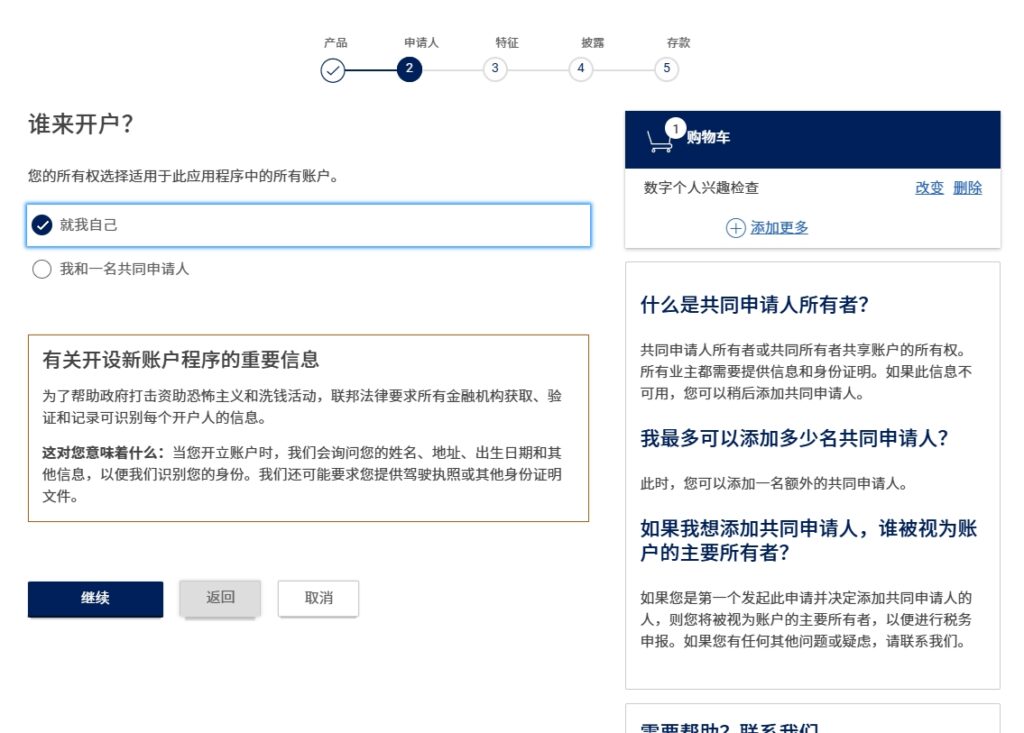Go to step 4 披露 circle

pos(581,69)
